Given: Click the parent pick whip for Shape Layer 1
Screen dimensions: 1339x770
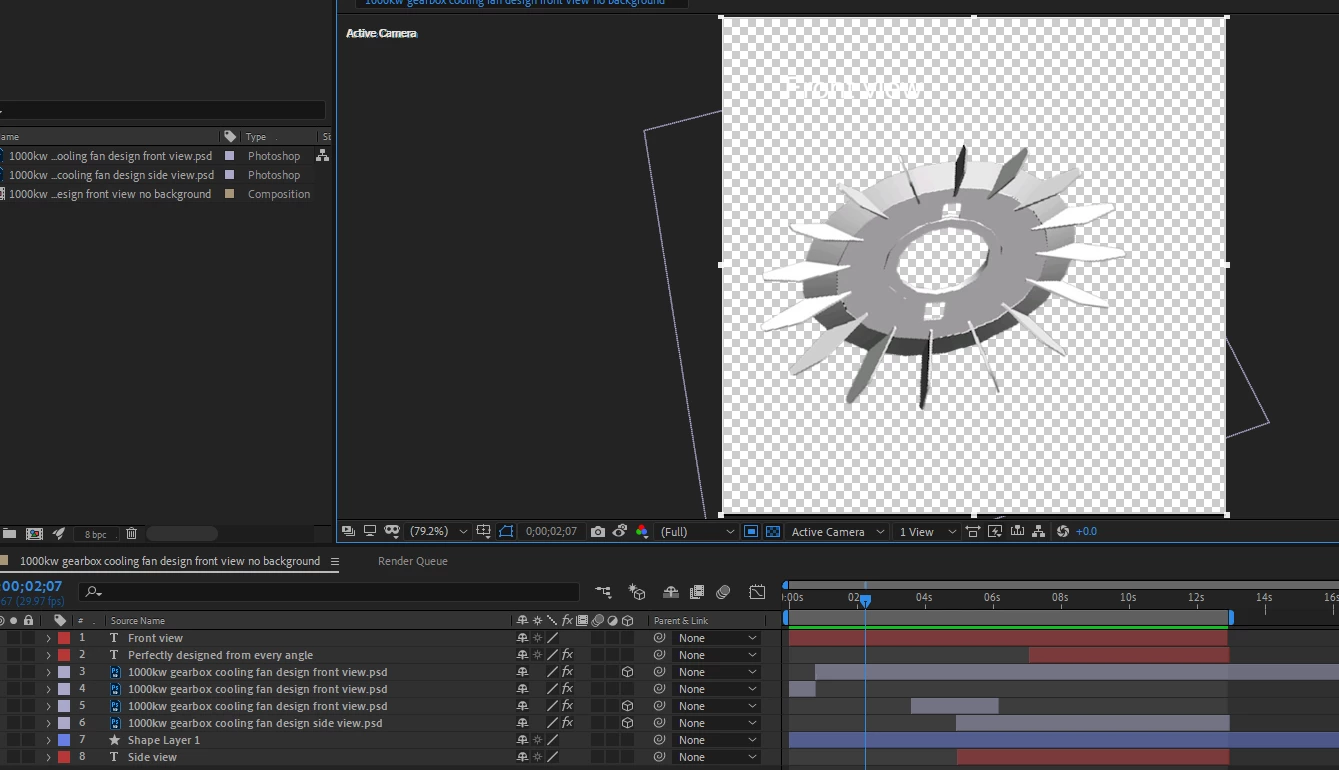Looking at the screenshot, I should point(659,740).
